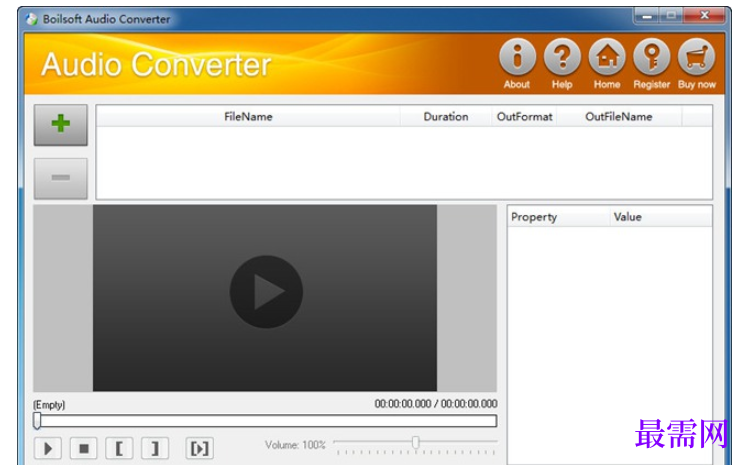Screen dimensions: 747x465
Task: Click the 00:00:00.000 time counter
Action: pos(436,404)
